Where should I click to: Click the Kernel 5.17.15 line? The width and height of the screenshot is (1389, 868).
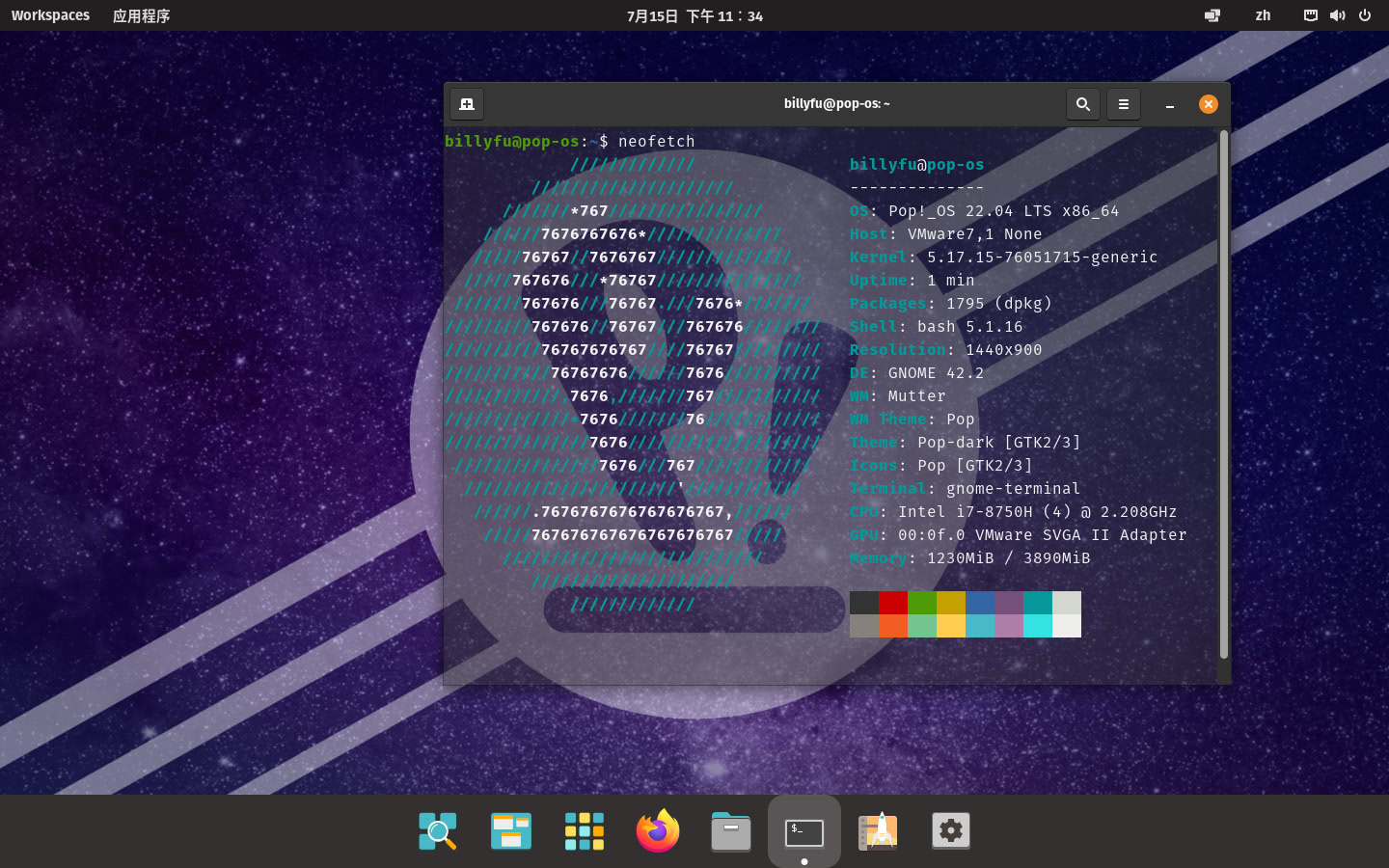[1004, 257]
